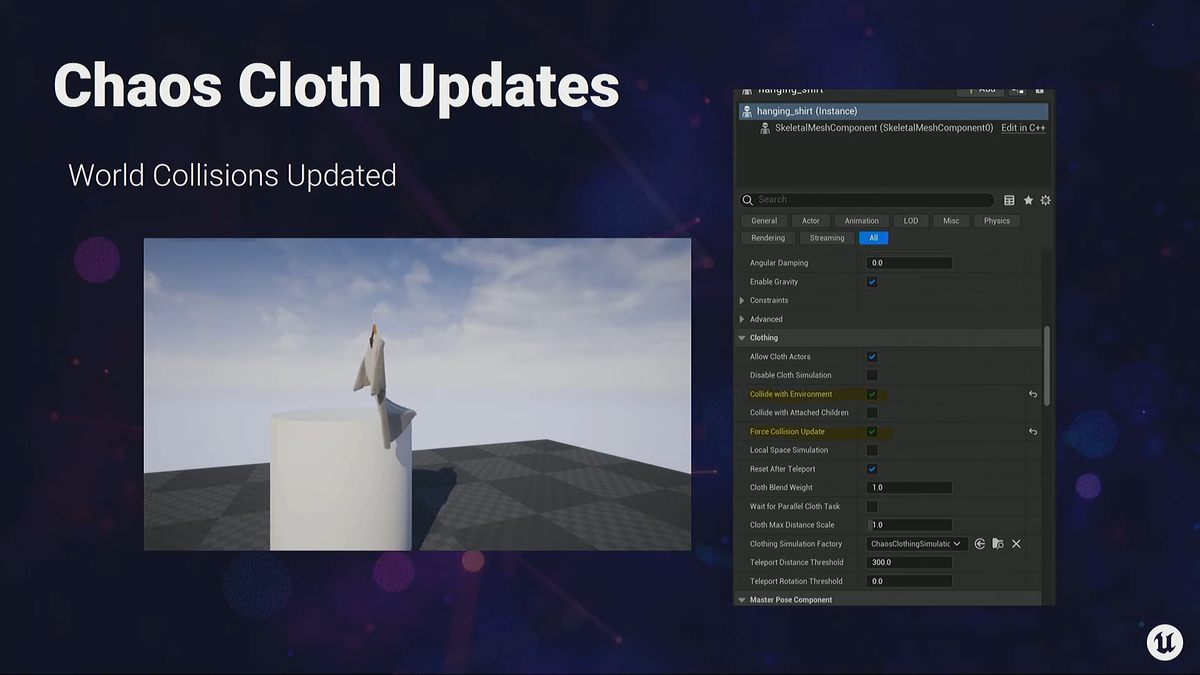Reset Collide with Environment to default

coord(1033,394)
